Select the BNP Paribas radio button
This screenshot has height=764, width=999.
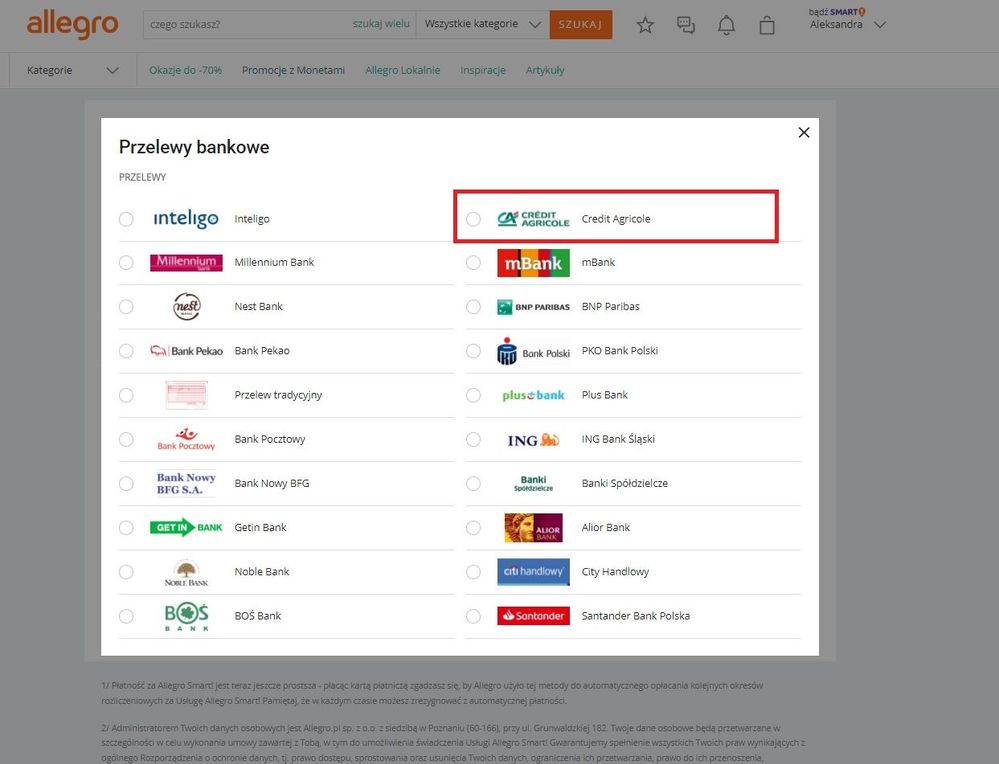473,306
